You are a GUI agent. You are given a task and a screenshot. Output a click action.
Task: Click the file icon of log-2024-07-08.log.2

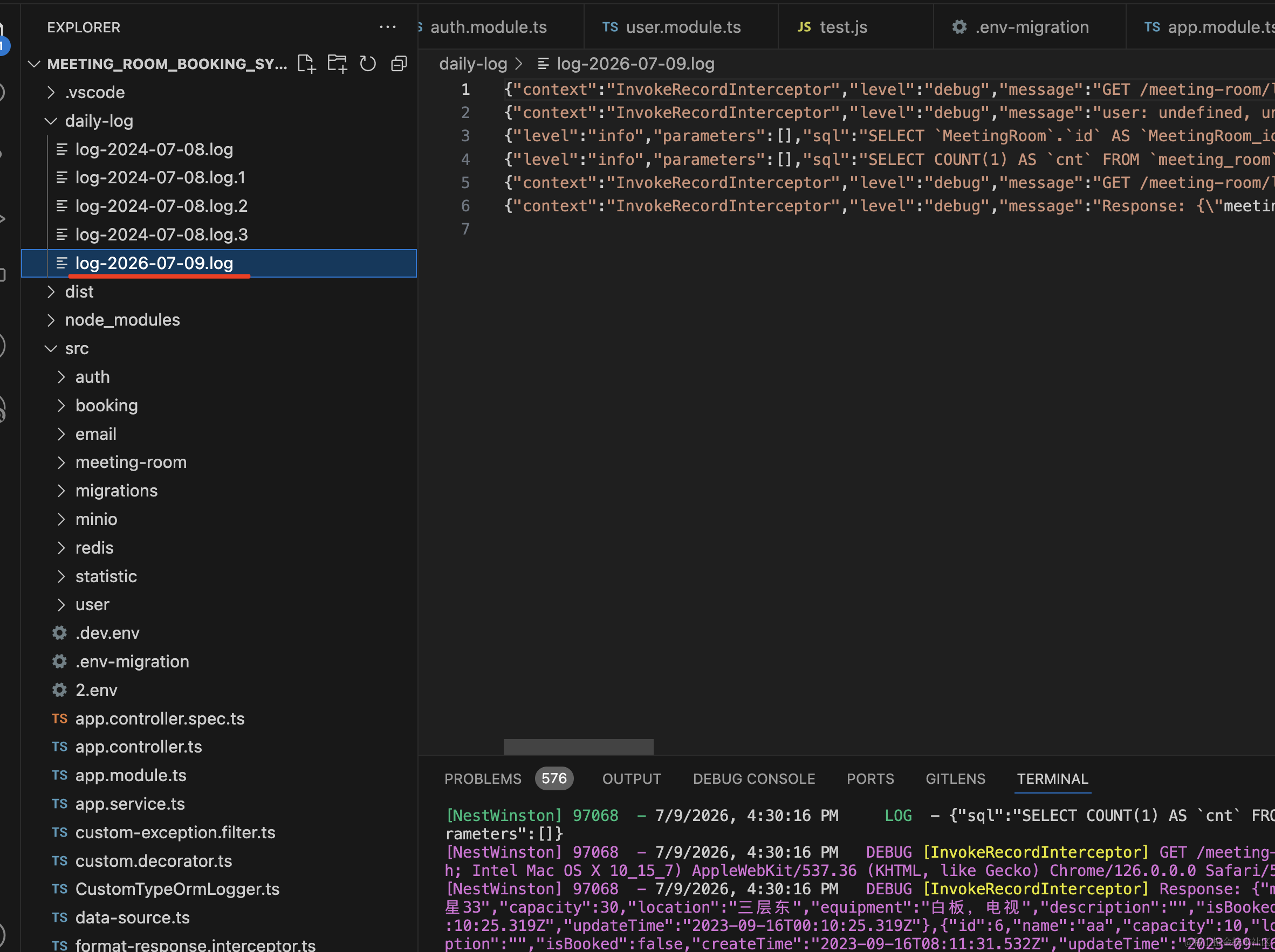click(61, 206)
